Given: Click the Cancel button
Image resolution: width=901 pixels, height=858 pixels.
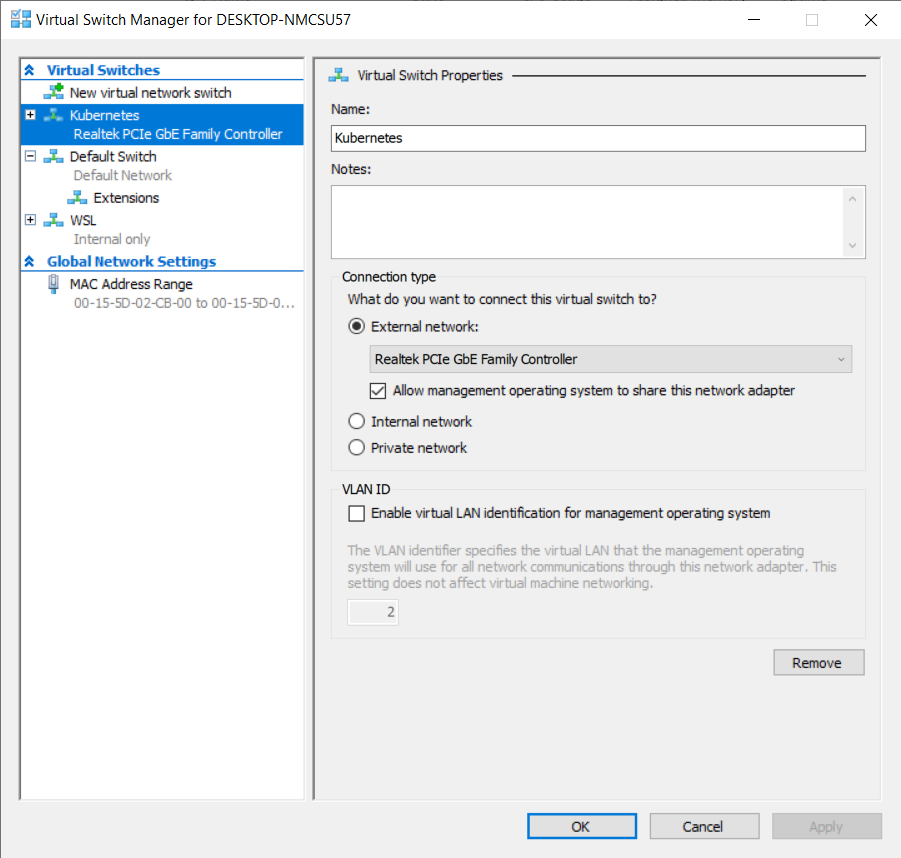Looking at the screenshot, I should [x=704, y=826].
